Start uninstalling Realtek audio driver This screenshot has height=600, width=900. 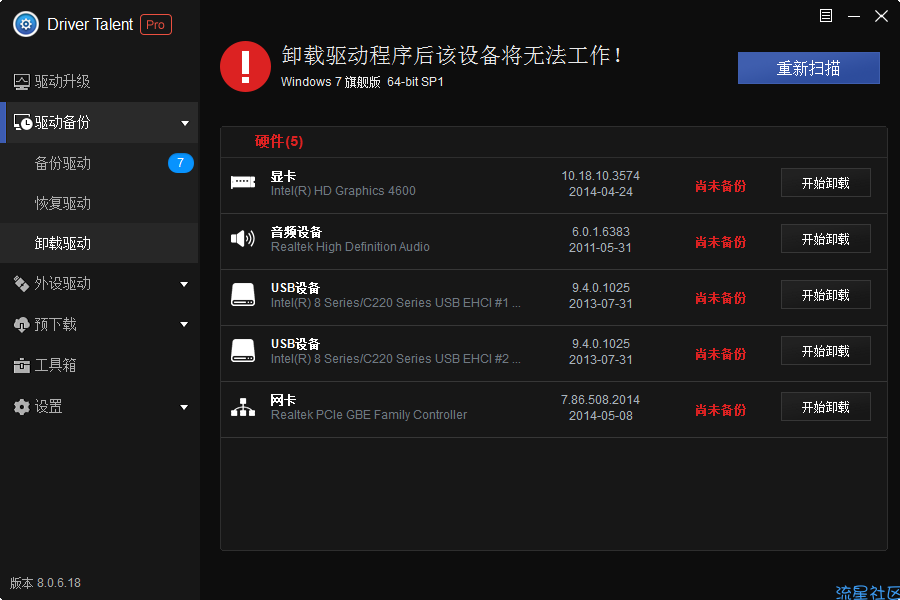pyautogui.click(x=825, y=238)
